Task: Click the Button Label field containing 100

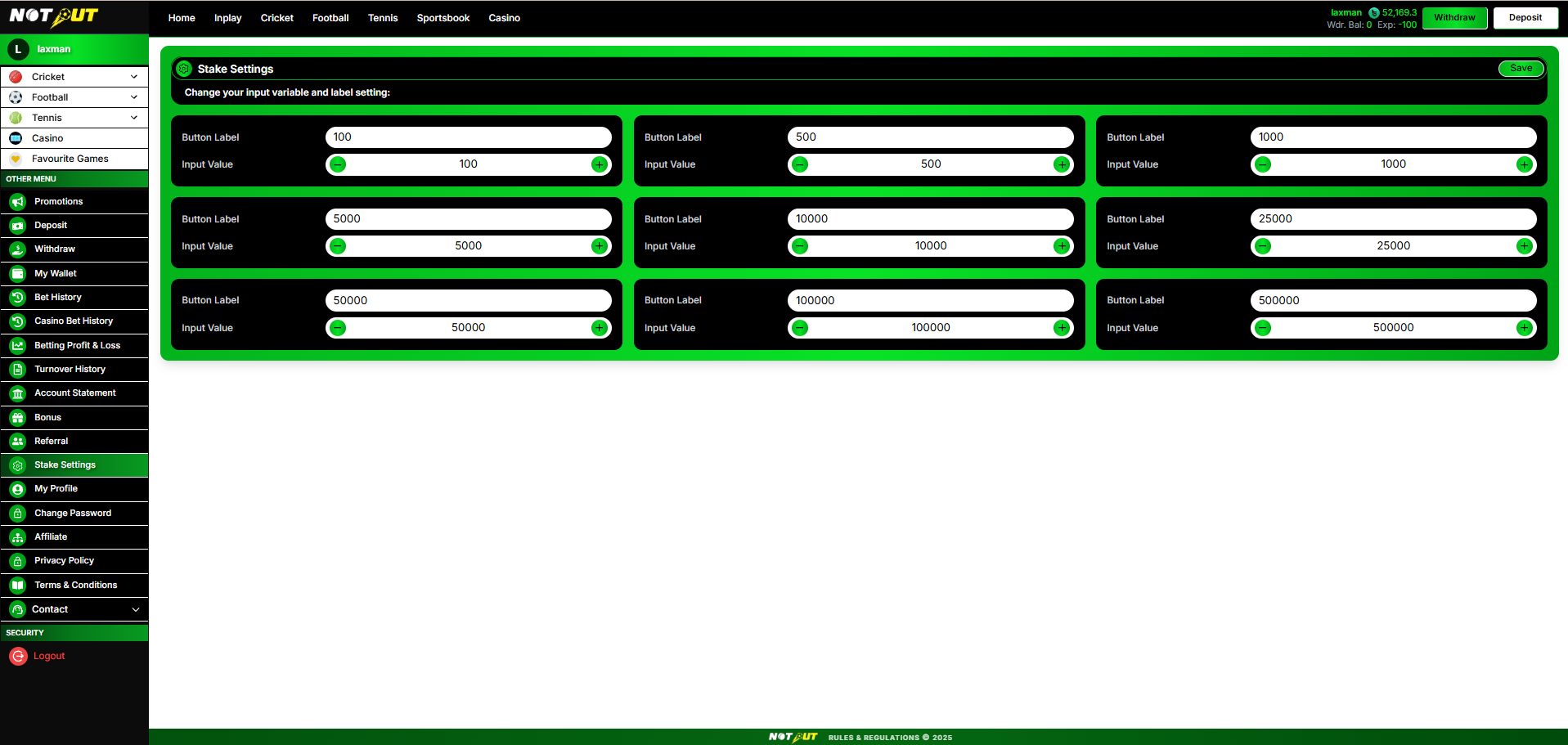Action: (469, 137)
